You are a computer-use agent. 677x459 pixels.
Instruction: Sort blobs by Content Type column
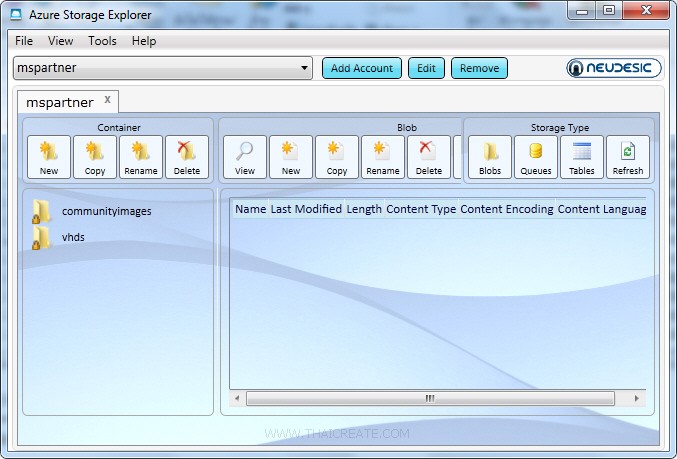[x=421, y=209]
